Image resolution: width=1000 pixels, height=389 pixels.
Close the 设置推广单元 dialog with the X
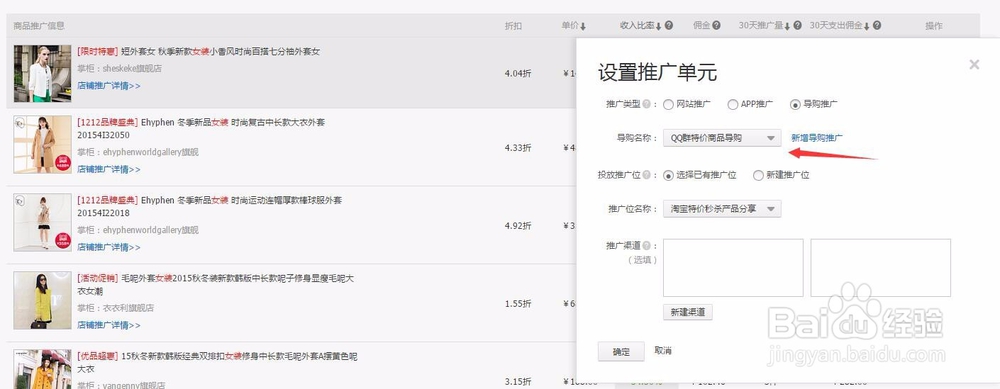[x=974, y=64]
